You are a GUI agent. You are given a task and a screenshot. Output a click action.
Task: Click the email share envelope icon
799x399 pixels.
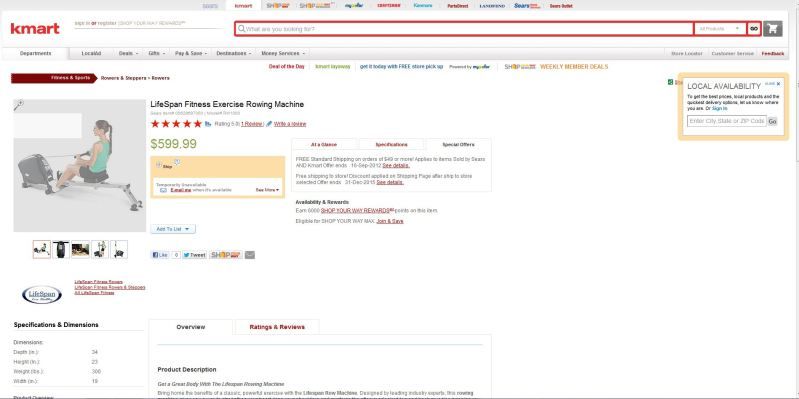tap(250, 255)
